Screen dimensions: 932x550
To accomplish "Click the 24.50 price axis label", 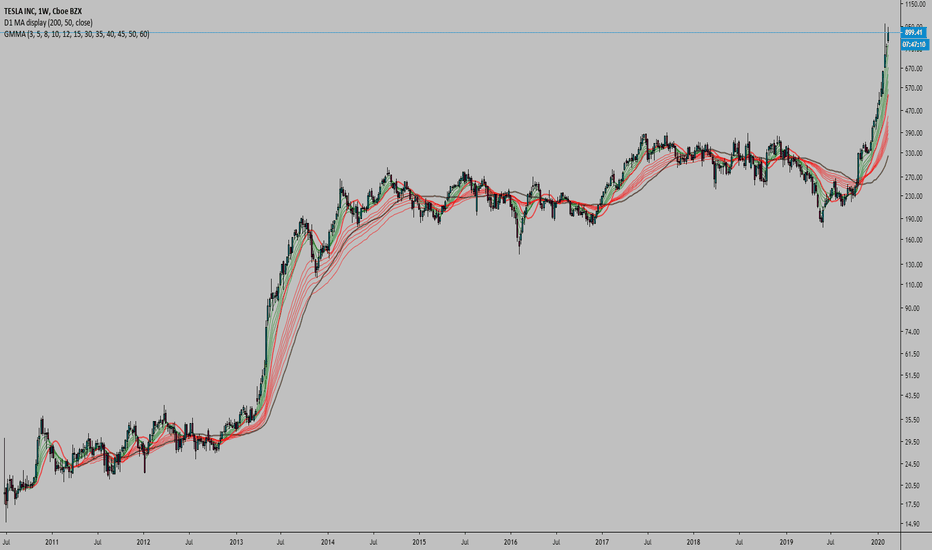I will (912, 464).
